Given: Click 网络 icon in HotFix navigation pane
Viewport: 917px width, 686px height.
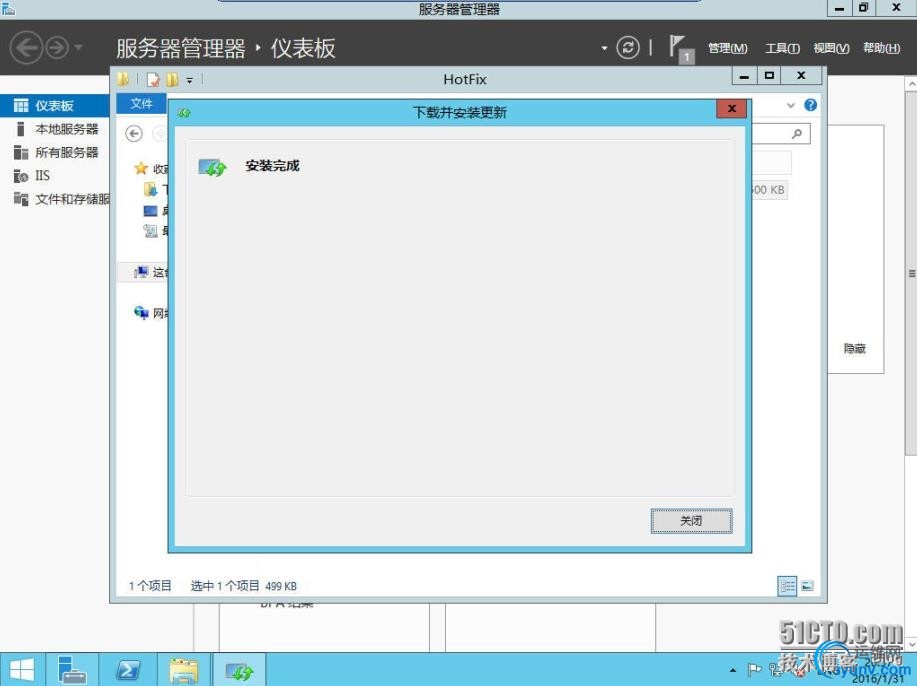Looking at the screenshot, I should pyautogui.click(x=141, y=313).
